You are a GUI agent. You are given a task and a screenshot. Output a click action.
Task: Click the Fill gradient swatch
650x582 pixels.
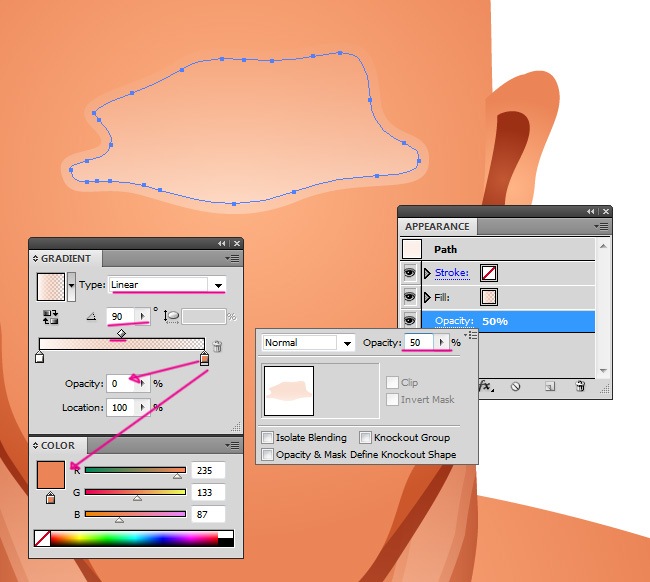[489, 297]
